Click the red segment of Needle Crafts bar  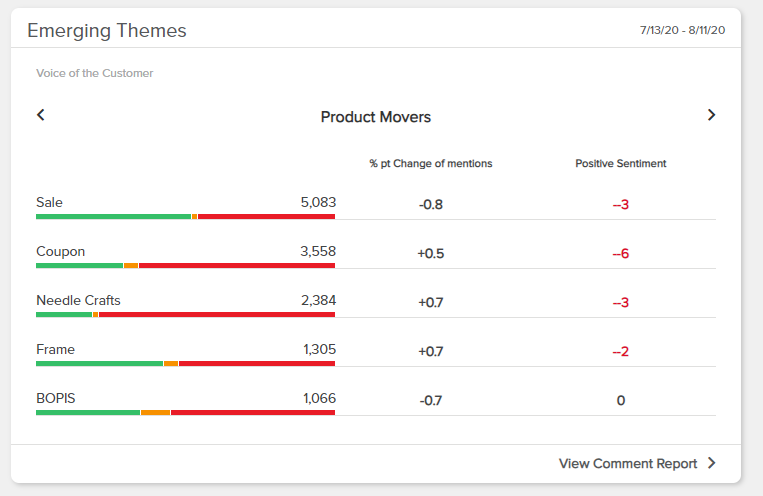tap(216, 314)
